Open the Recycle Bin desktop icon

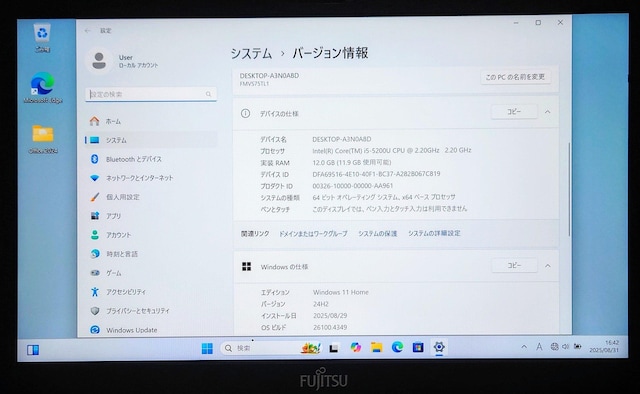coord(42,38)
